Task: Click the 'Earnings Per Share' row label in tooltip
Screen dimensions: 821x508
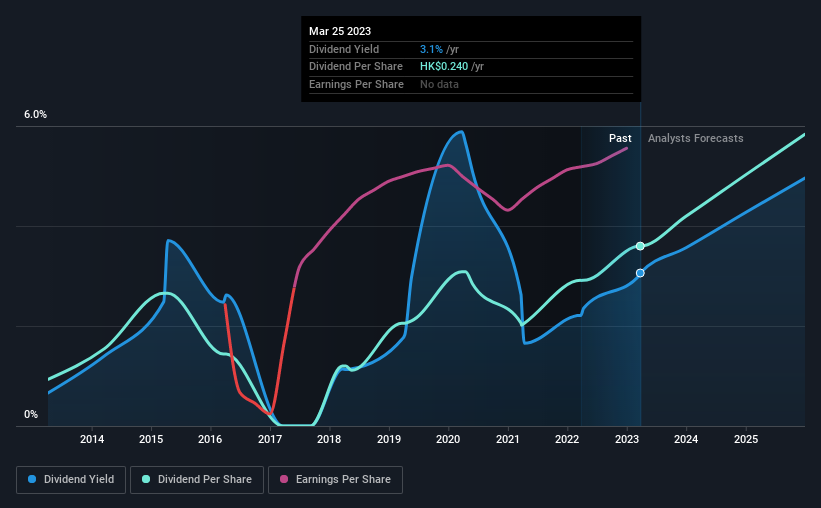Action: pyautogui.click(x=356, y=84)
